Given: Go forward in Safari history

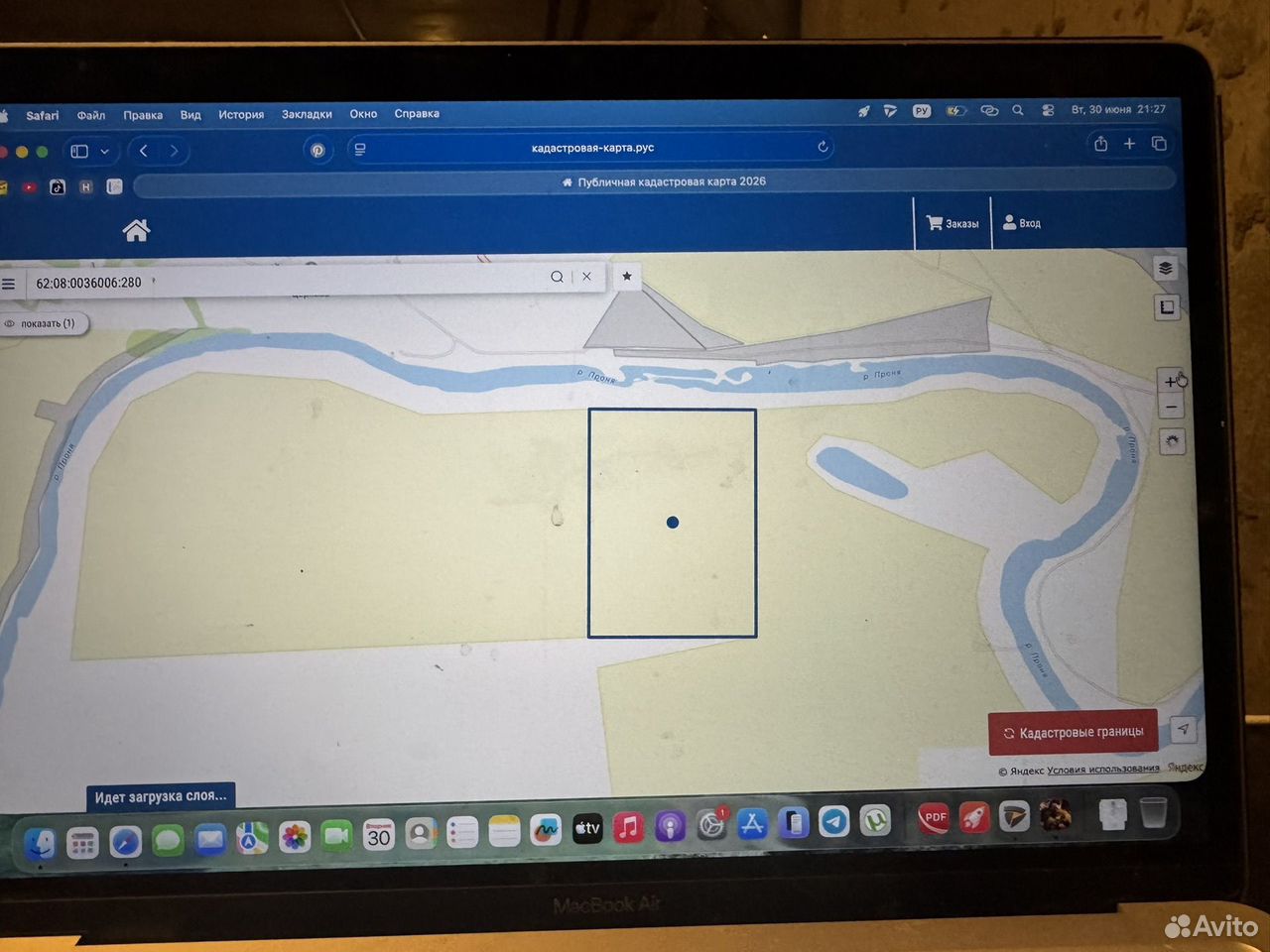Looking at the screenshot, I should [x=175, y=151].
